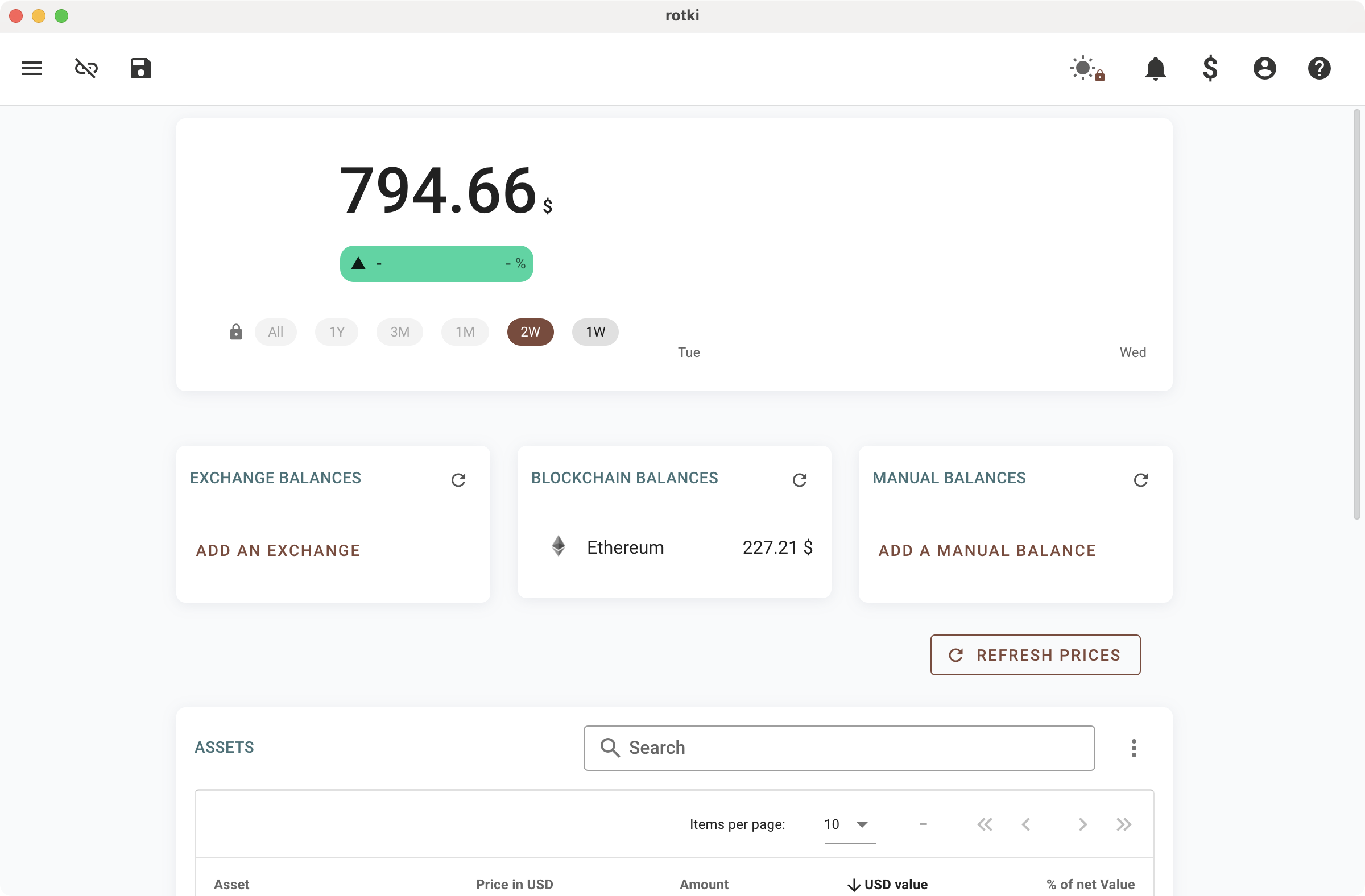Viewport: 1365px width, 896px height.
Task: Open the currency dollar selector
Action: (x=1210, y=68)
